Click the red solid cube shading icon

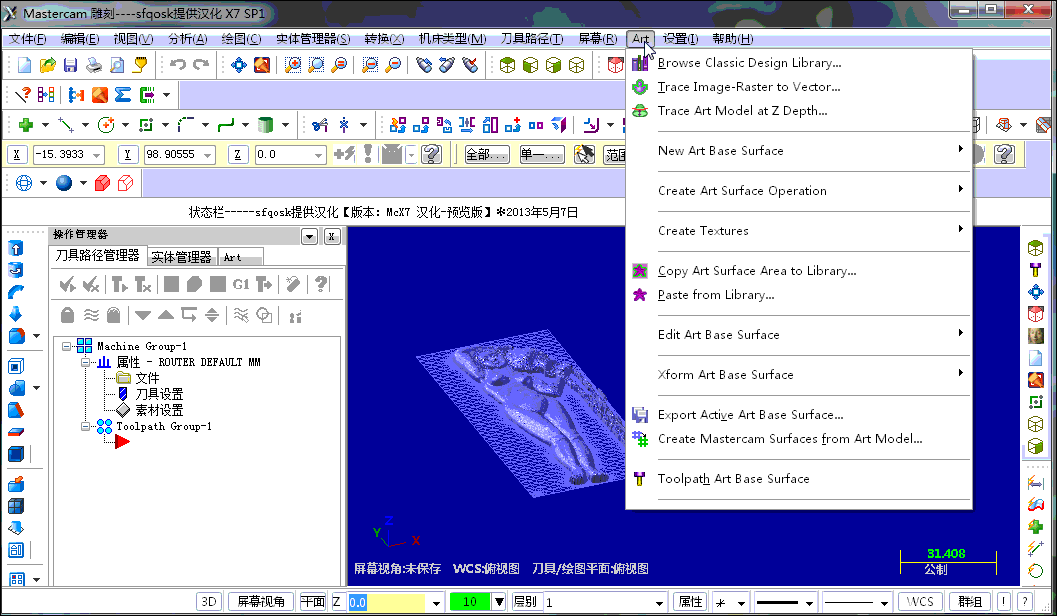coord(102,183)
